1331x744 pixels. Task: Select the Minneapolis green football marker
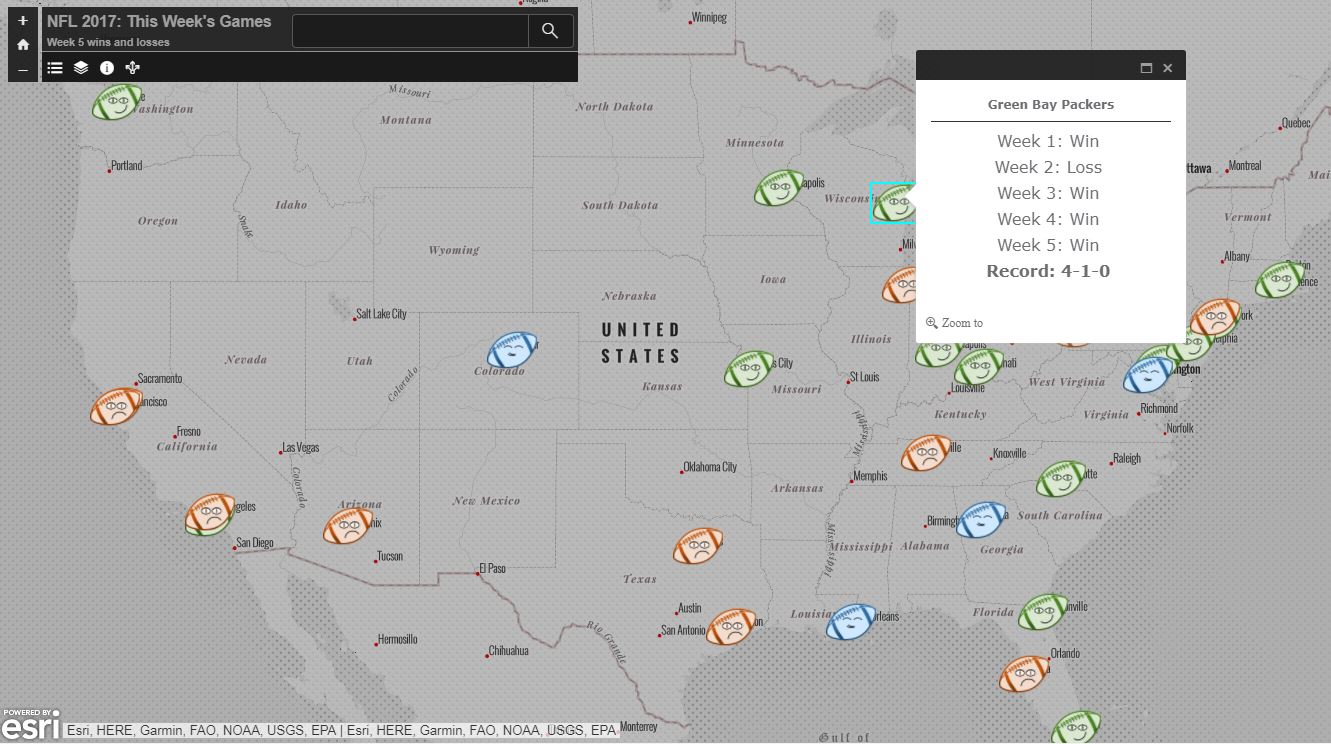pyautogui.click(x=779, y=188)
